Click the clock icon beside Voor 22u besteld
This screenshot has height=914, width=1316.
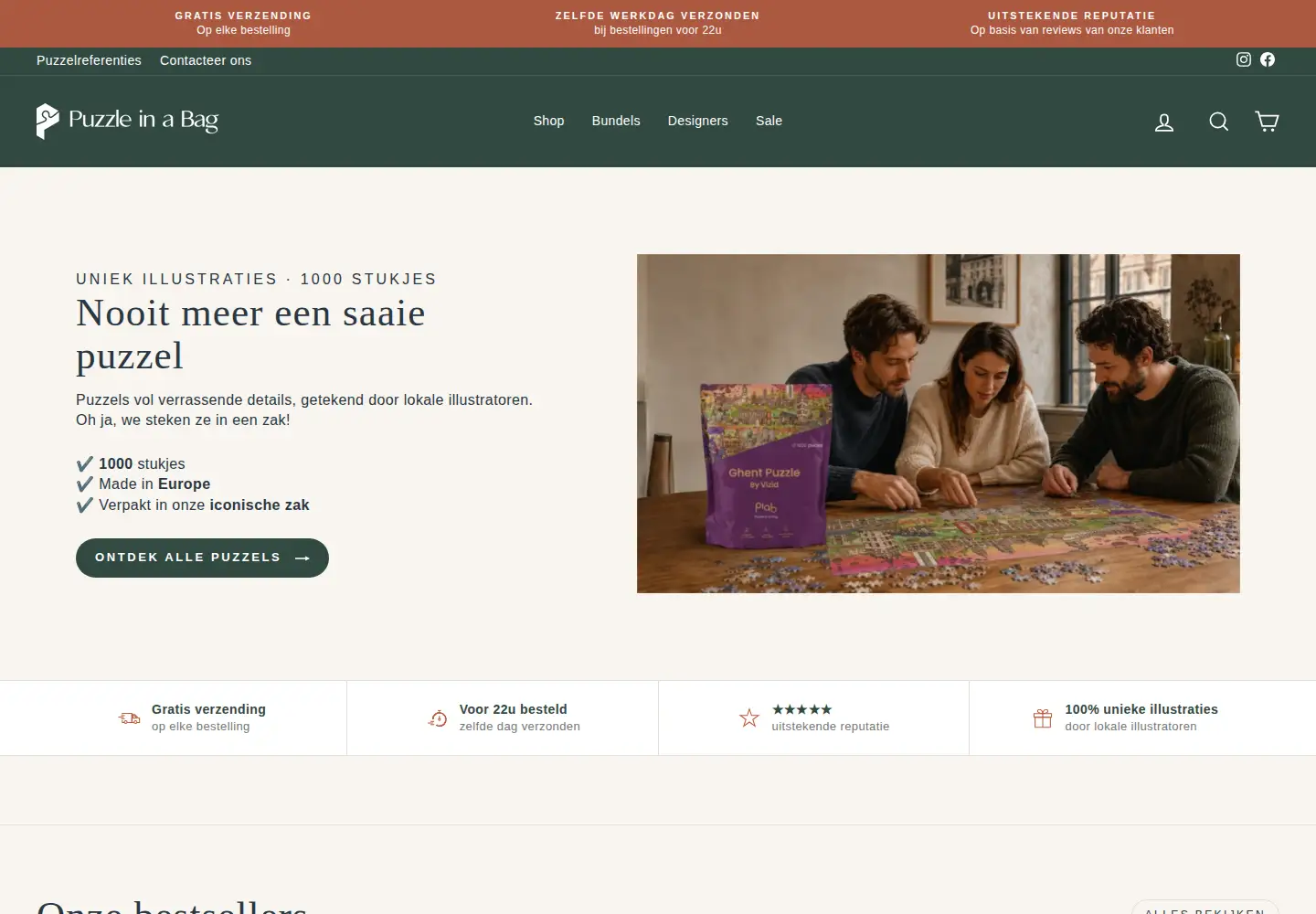[438, 718]
